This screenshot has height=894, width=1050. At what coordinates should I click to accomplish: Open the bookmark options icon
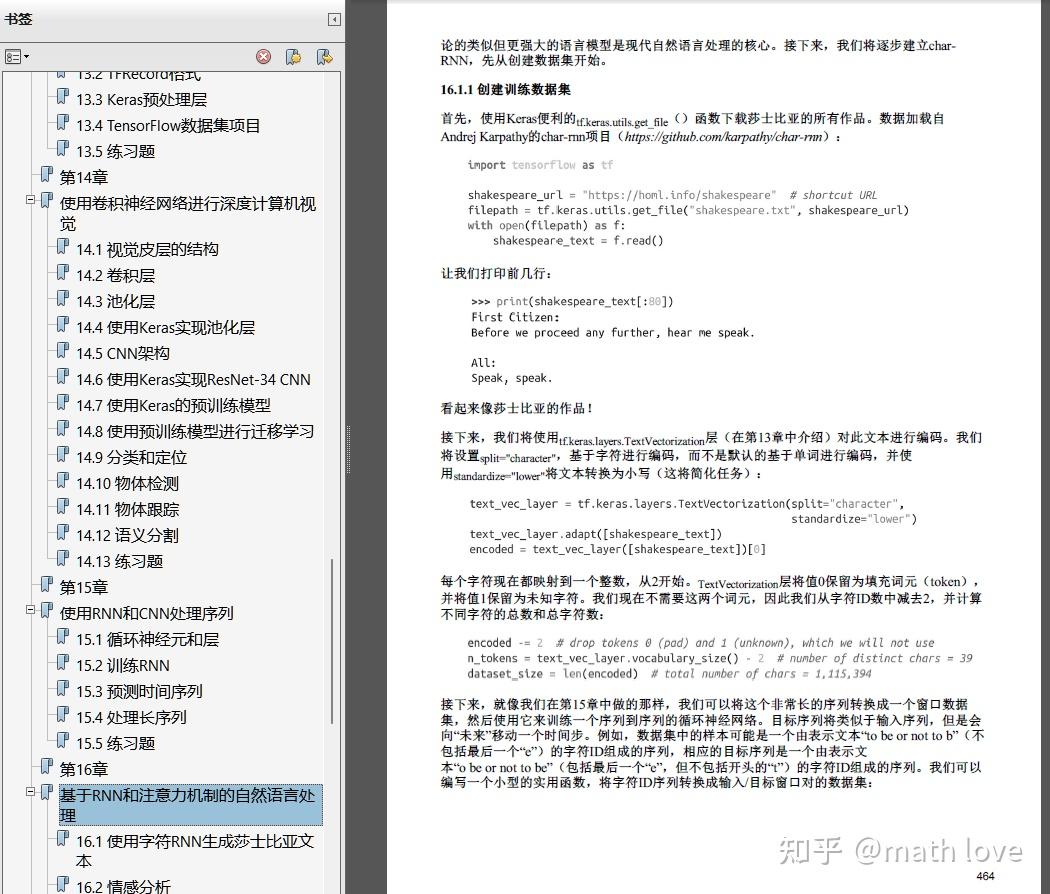14,55
